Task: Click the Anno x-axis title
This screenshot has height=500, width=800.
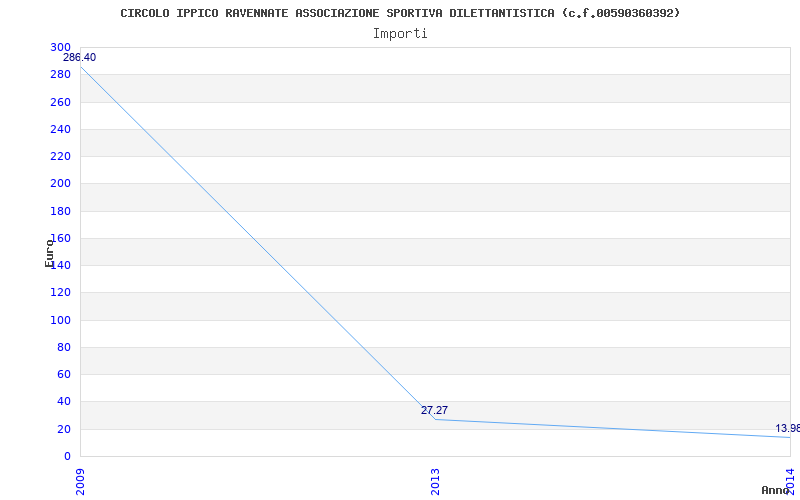Action: click(x=775, y=490)
